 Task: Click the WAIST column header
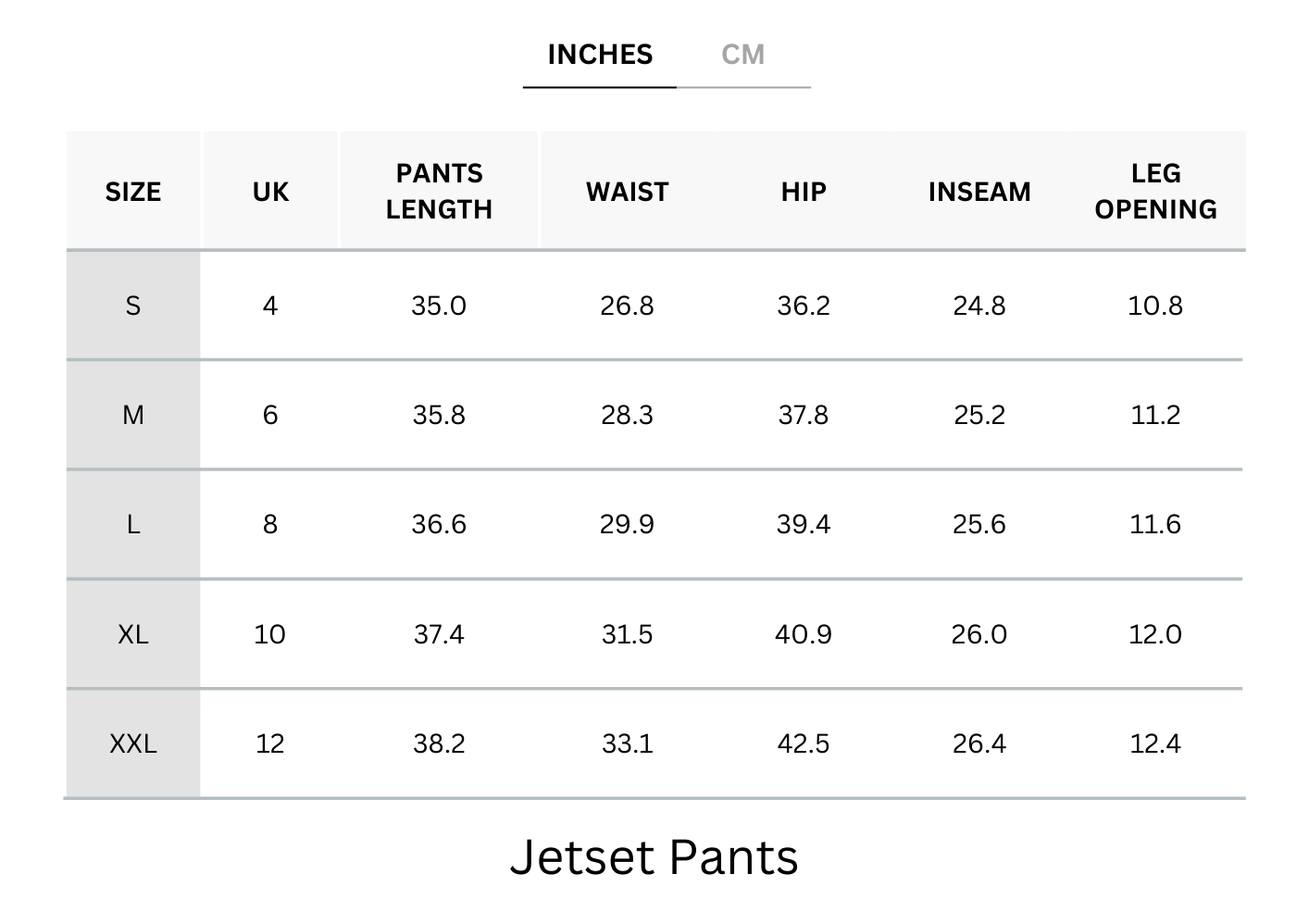click(627, 192)
